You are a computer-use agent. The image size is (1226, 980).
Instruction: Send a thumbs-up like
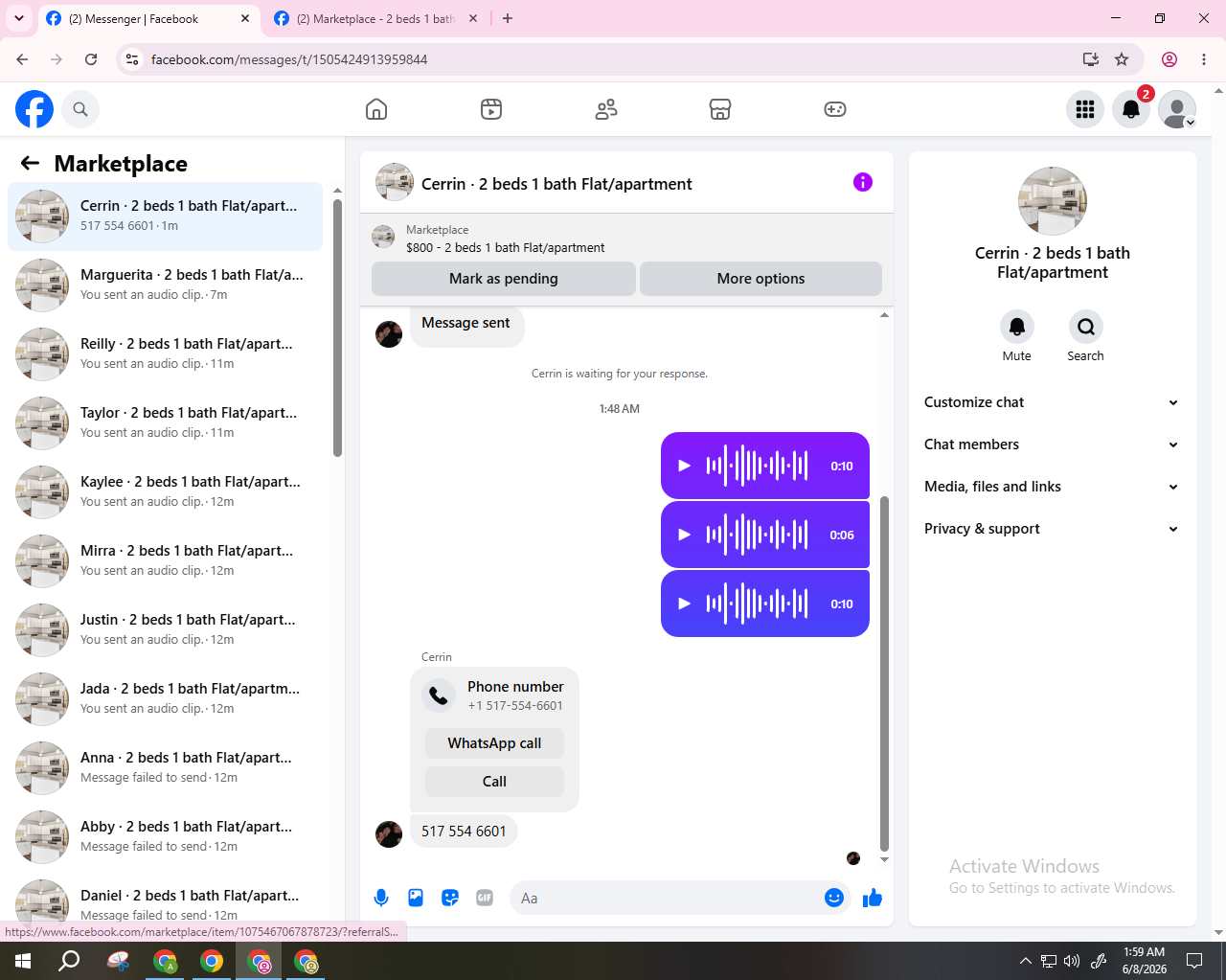point(873,898)
